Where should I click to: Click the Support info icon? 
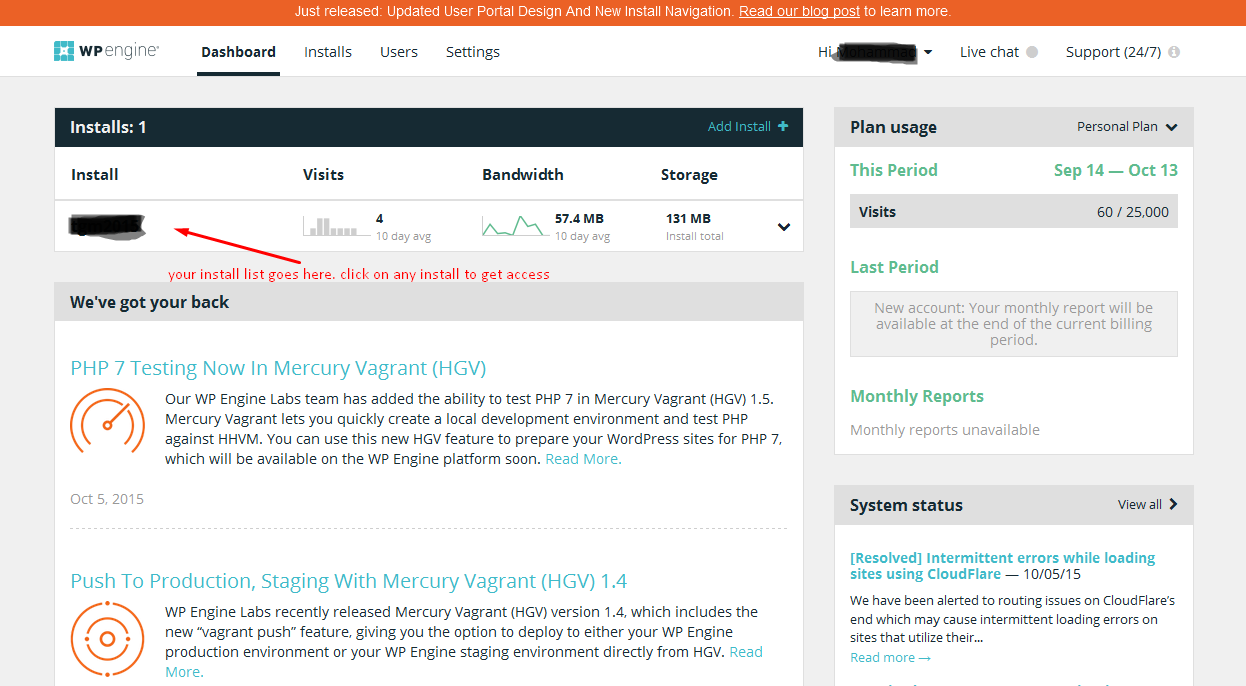(x=1174, y=52)
